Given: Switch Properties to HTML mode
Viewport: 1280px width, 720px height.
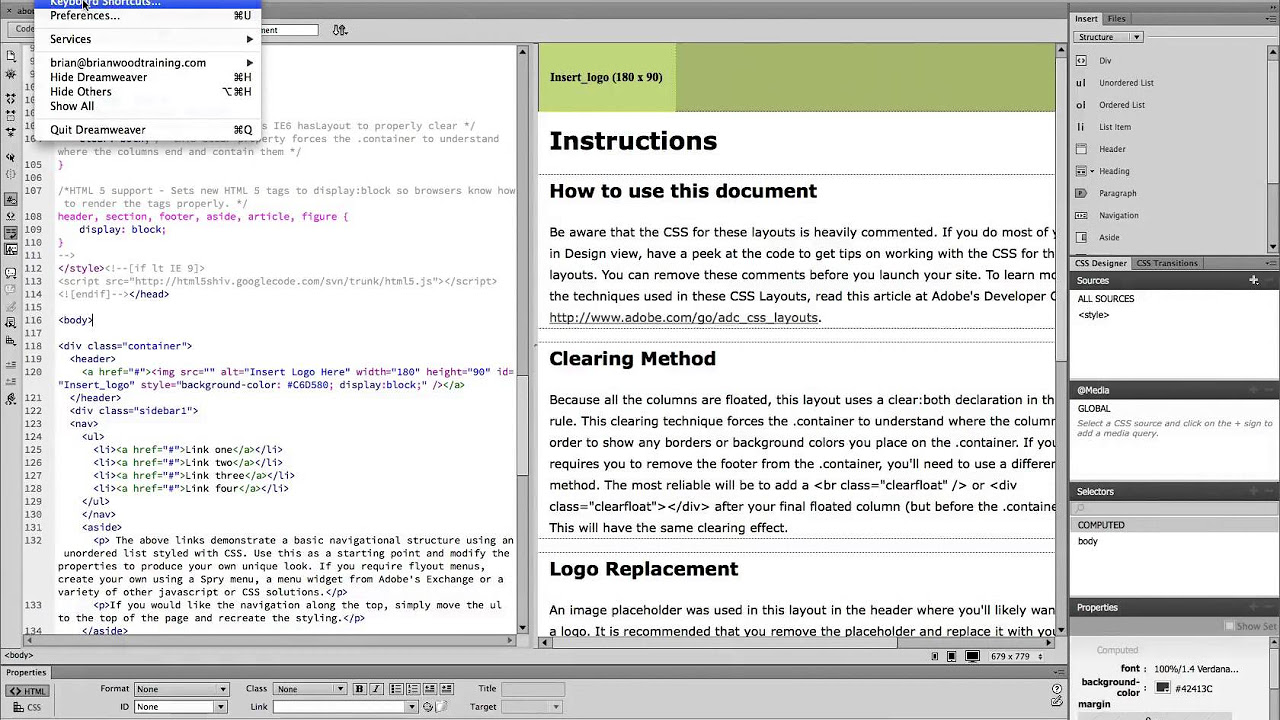Looking at the screenshot, I should [x=28, y=690].
